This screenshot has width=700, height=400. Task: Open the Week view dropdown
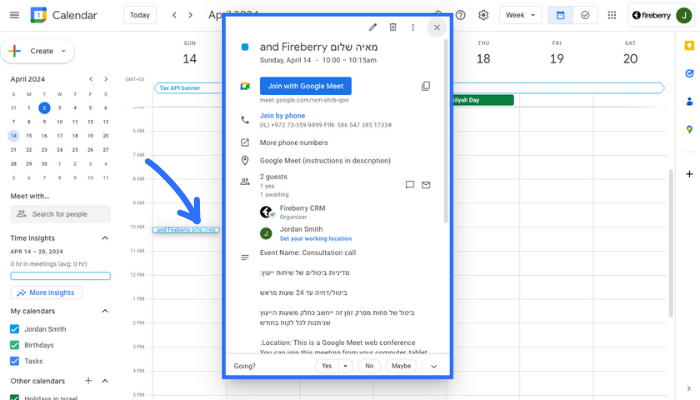521,15
